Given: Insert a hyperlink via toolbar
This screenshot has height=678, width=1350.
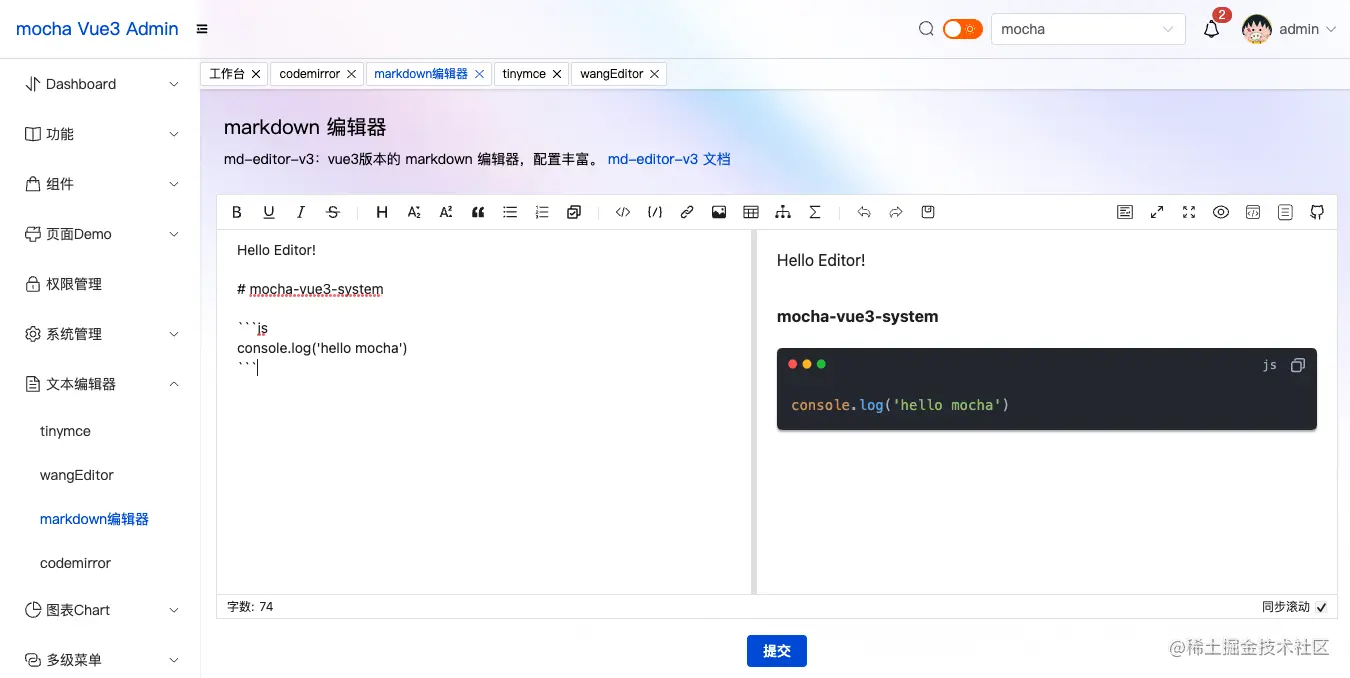Looking at the screenshot, I should pyautogui.click(x=687, y=212).
